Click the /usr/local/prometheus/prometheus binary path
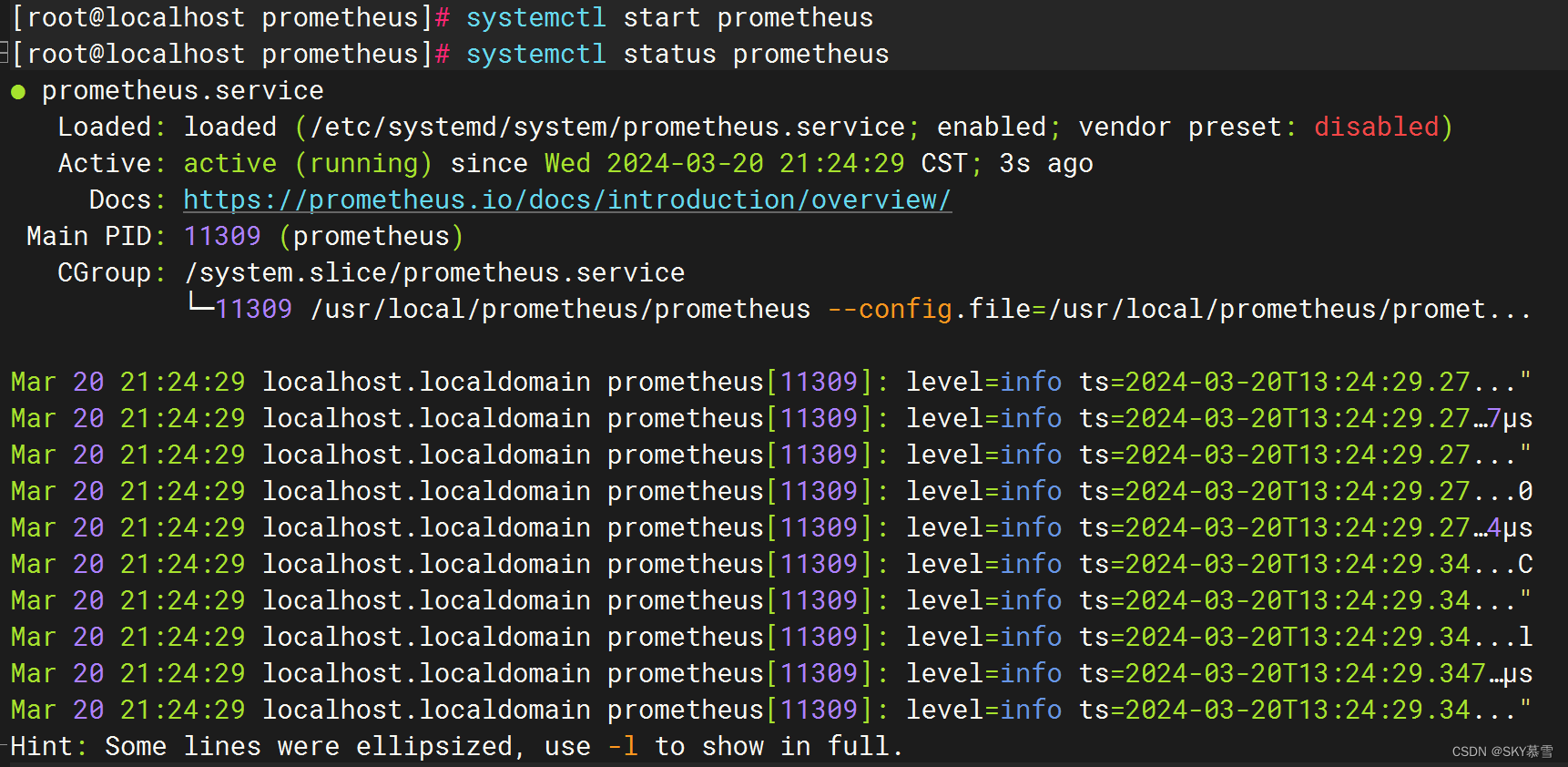Screen dimensions: 1568x767 coord(560,309)
